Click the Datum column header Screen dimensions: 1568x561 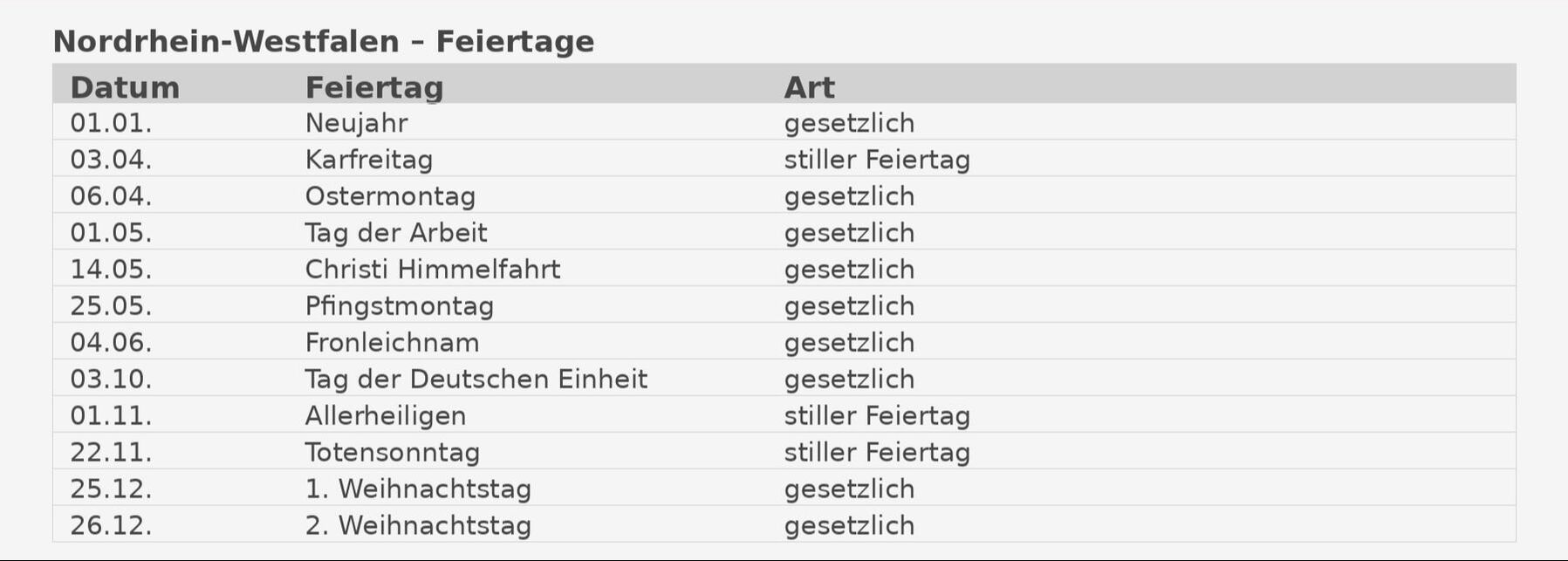(125, 87)
